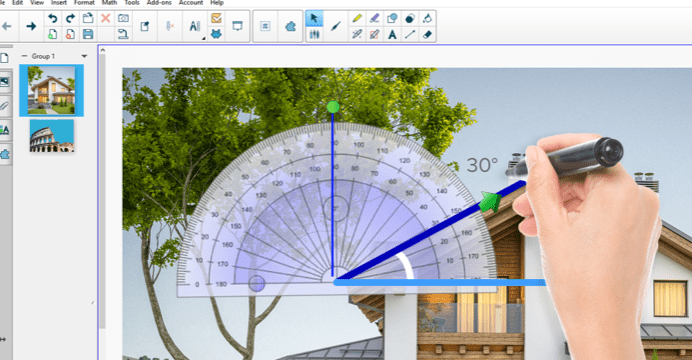Open the Format menu
Viewport: 692px width, 360px height.
tap(84, 3)
